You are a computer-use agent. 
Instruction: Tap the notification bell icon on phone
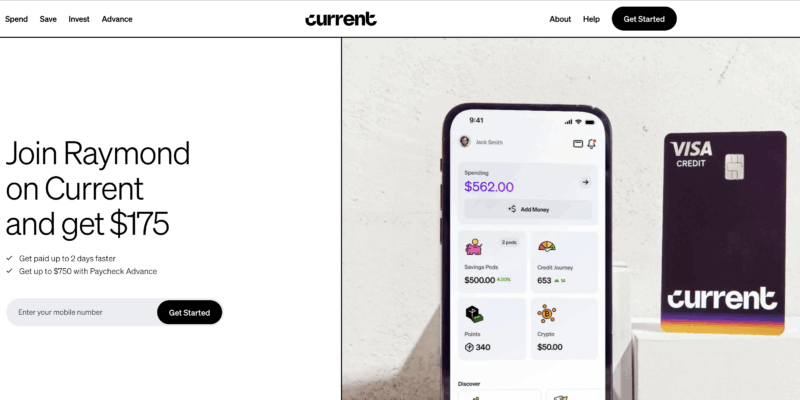point(591,143)
